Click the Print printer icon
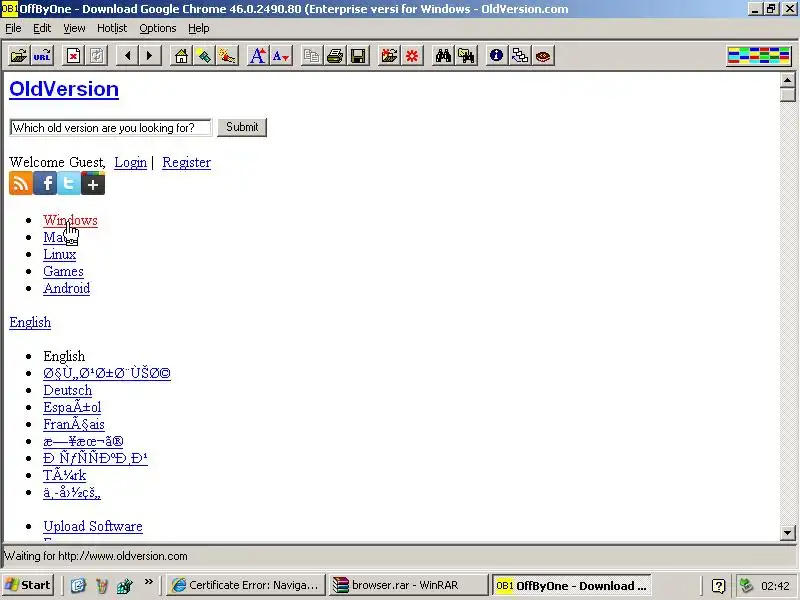The width and height of the screenshot is (800, 600). tap(335, 55)
